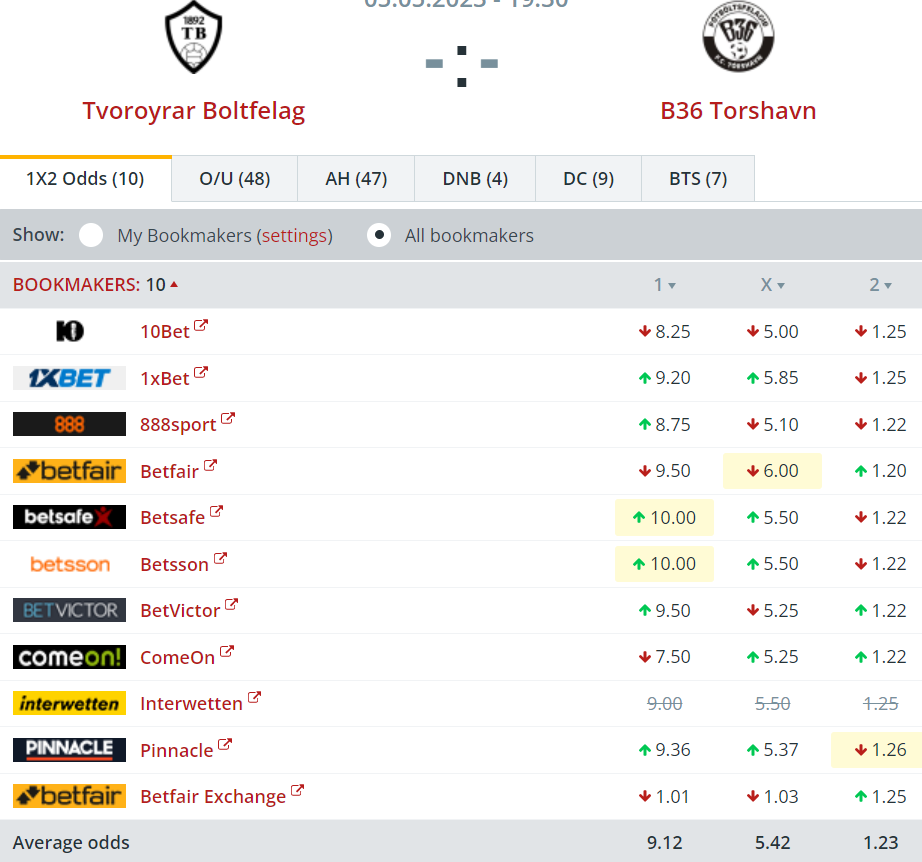Click external link icon next to BetVictor
The height and width of the screenshot is (862, 922).
click(231, 604)
